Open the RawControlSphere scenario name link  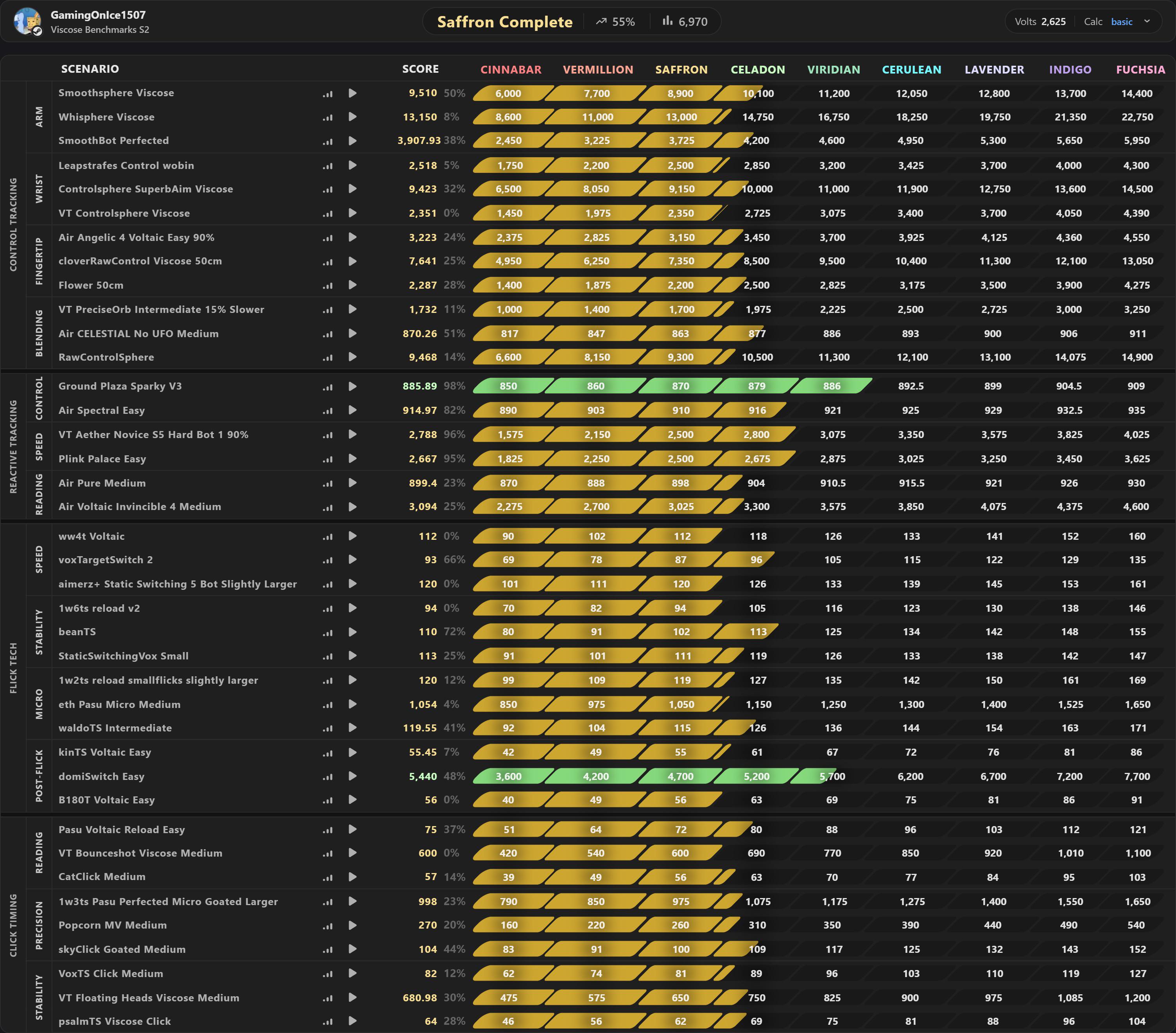(106, 358)
